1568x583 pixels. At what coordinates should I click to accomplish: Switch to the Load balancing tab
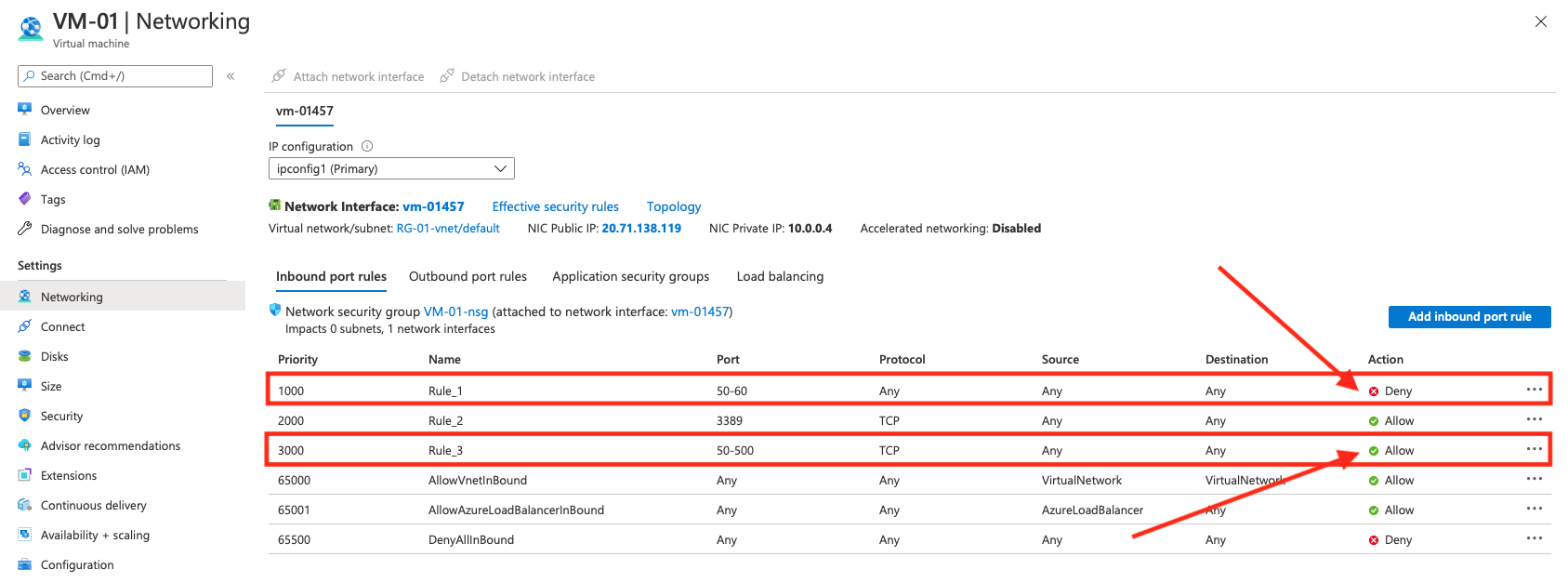pyautogui.click(x=780, y=276)
